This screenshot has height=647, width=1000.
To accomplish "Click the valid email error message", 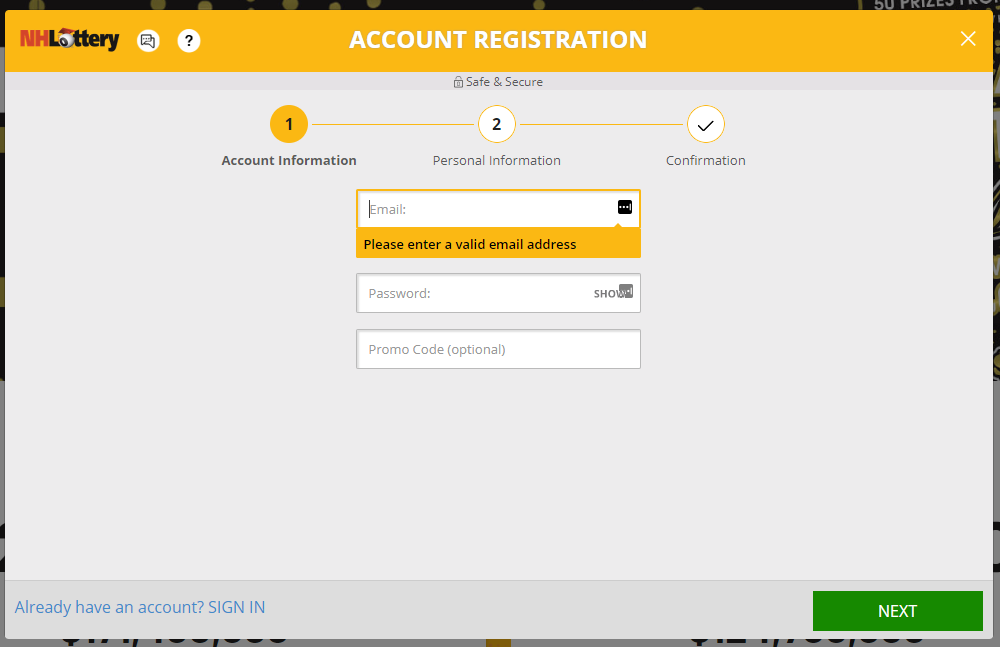I will (470, 244).
